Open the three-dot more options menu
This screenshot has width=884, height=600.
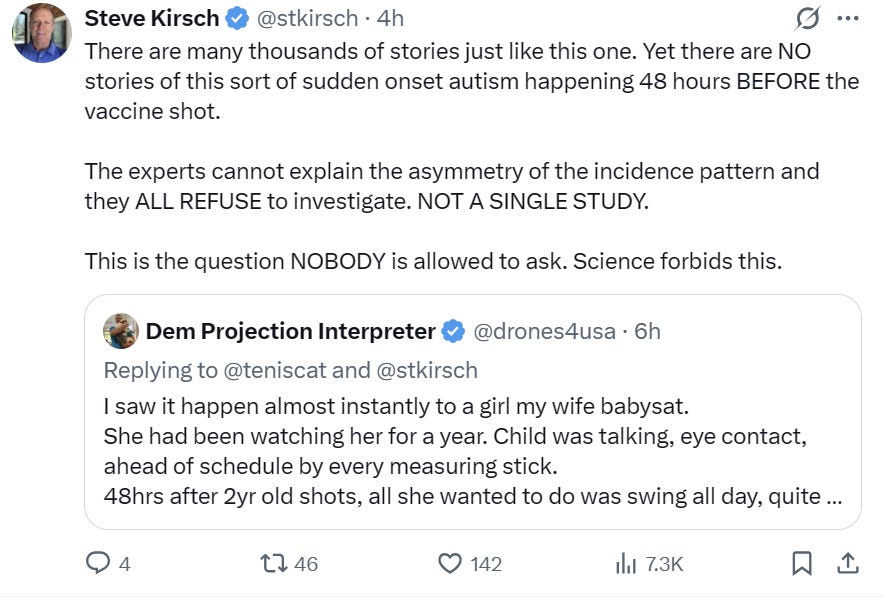[847, 19]
